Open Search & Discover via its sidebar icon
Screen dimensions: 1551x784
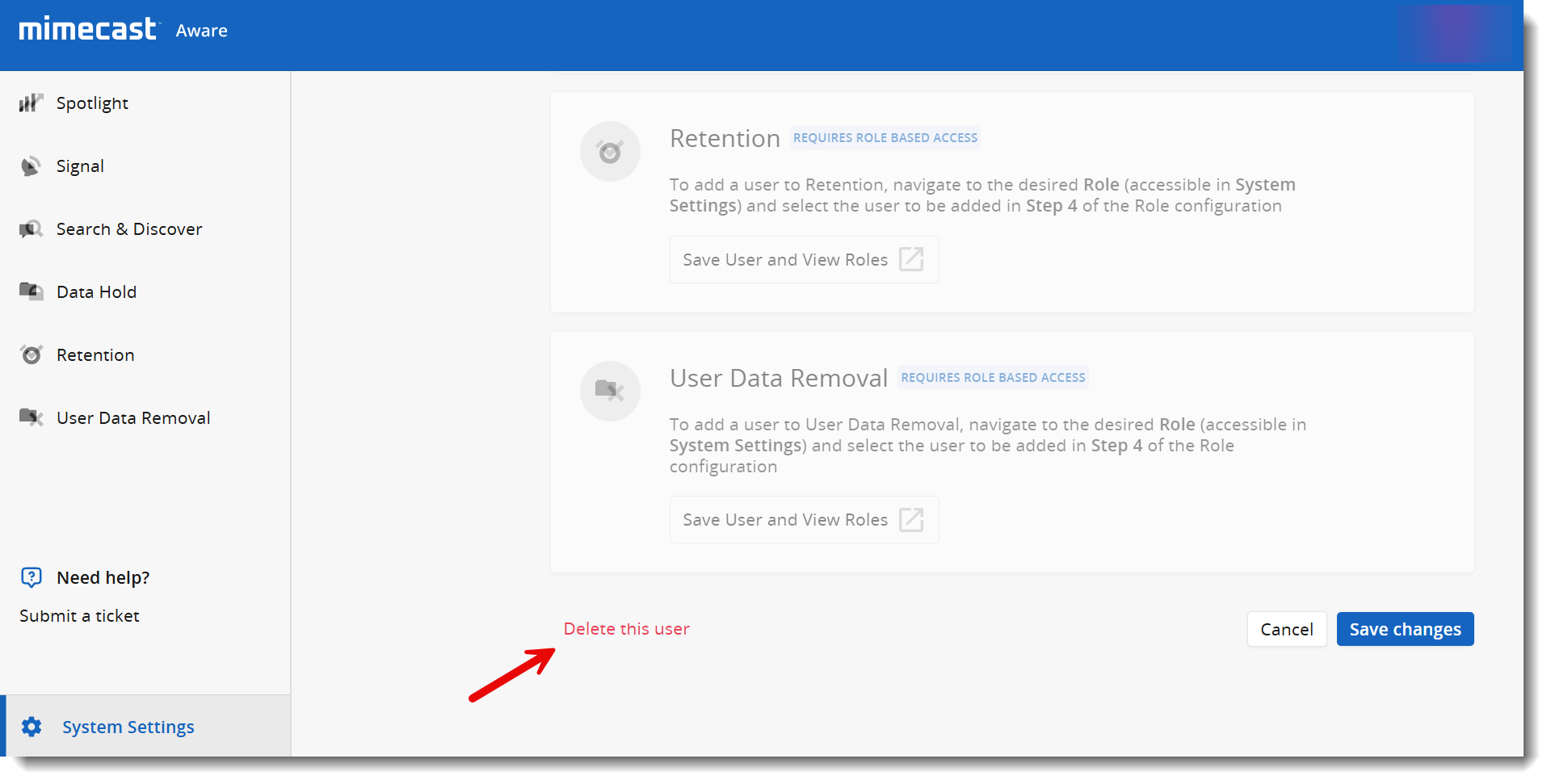(x=31, y=229)
